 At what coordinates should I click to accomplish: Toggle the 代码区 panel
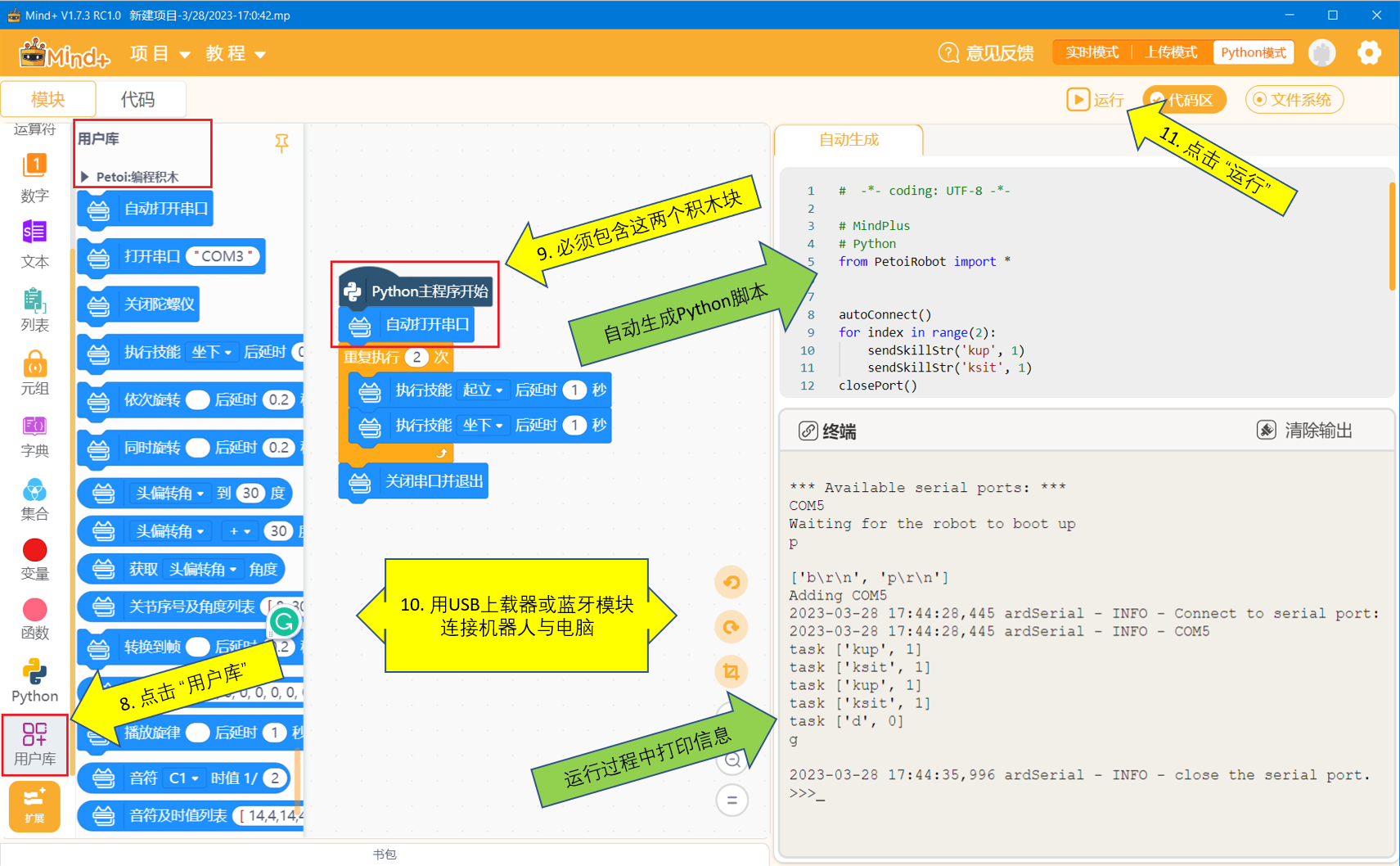(1184, 100)
